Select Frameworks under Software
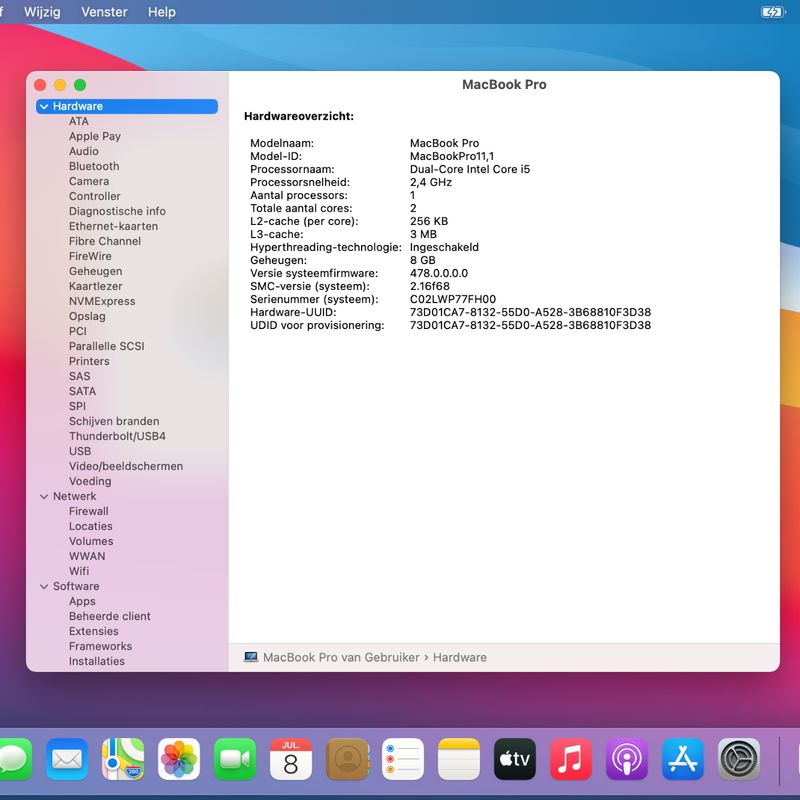The image size is (800, 800). point(101,646)
